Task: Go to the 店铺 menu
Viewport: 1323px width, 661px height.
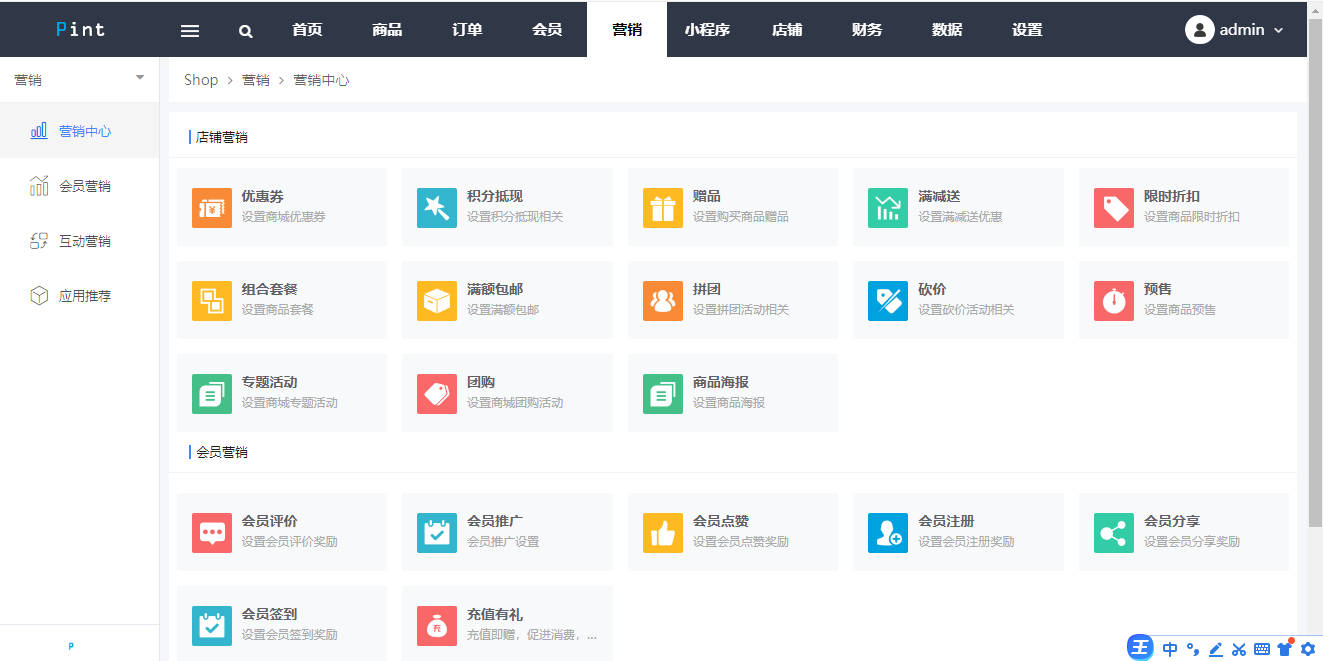Action: (x=787, y=29)
